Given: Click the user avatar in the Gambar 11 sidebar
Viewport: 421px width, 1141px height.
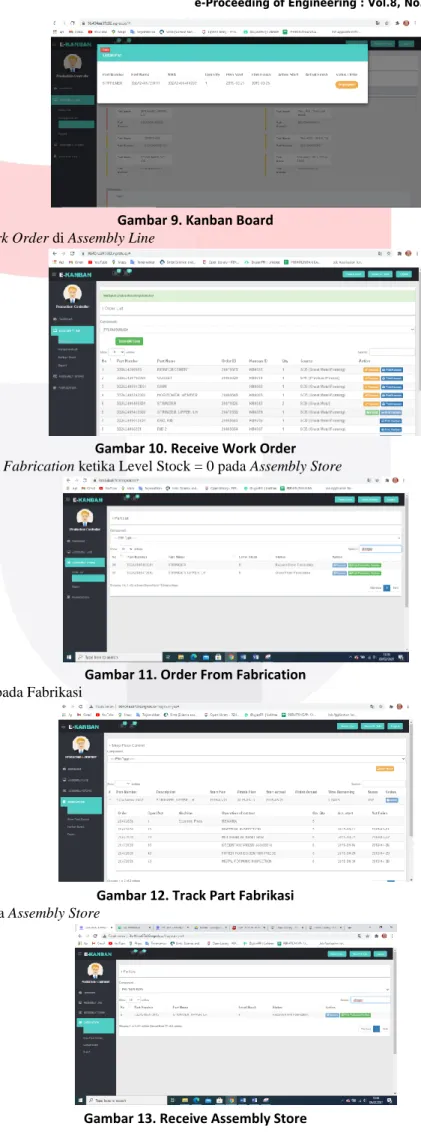Looking at the screenshot, I should tap(86, 519).
